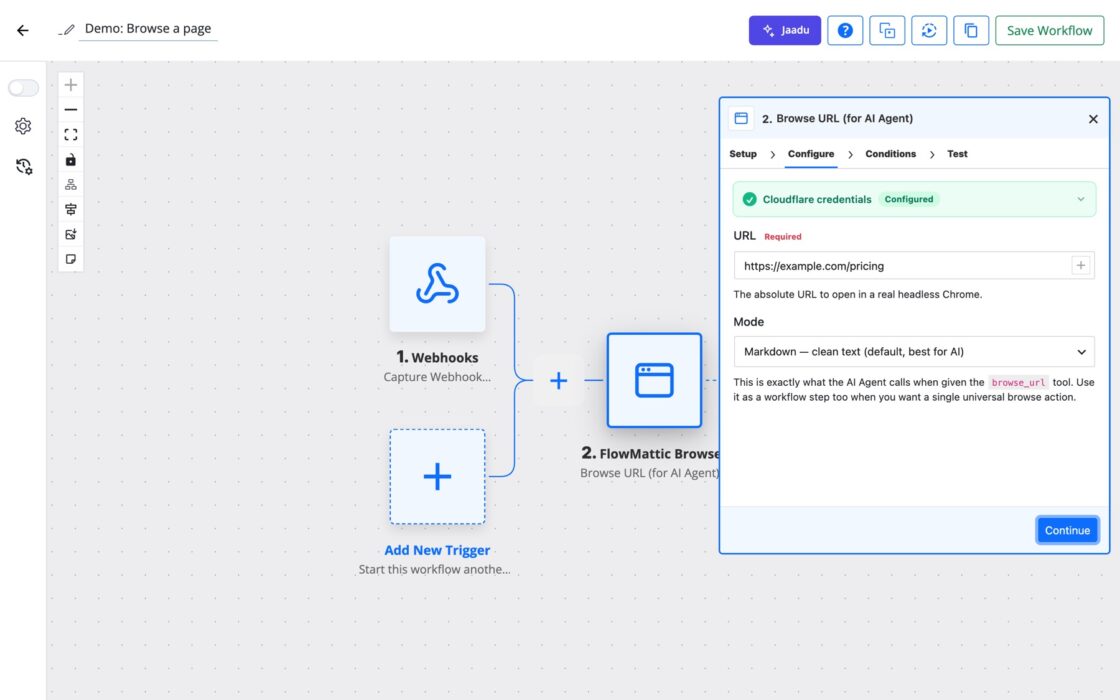Click the hierarchy layout icon

pos(71,184)
